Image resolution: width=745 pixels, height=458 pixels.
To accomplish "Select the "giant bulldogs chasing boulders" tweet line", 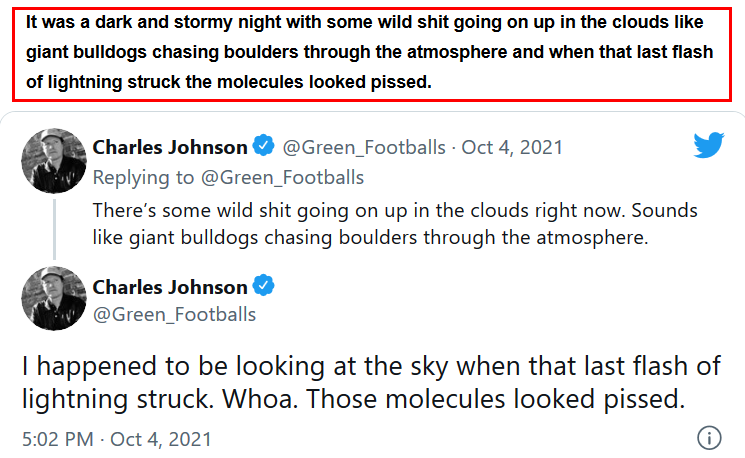I will pos(370,238).
